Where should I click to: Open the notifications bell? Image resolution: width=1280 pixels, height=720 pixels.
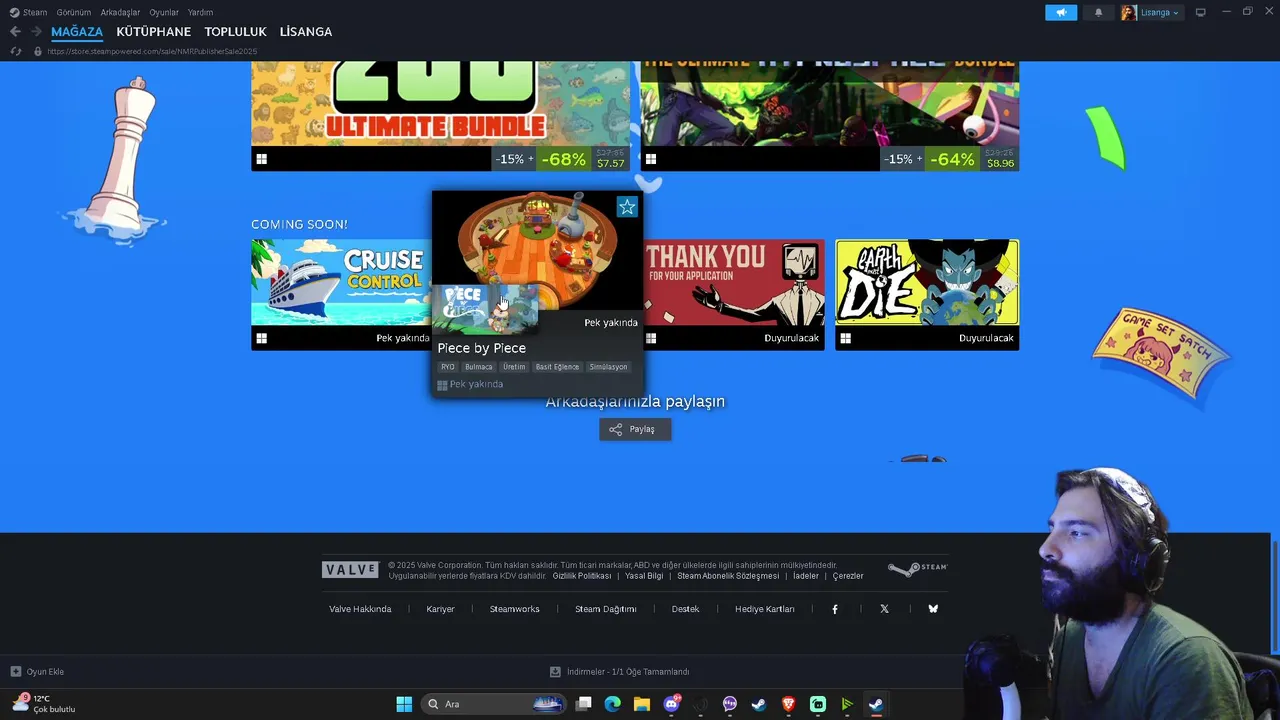pos(1098,12)
